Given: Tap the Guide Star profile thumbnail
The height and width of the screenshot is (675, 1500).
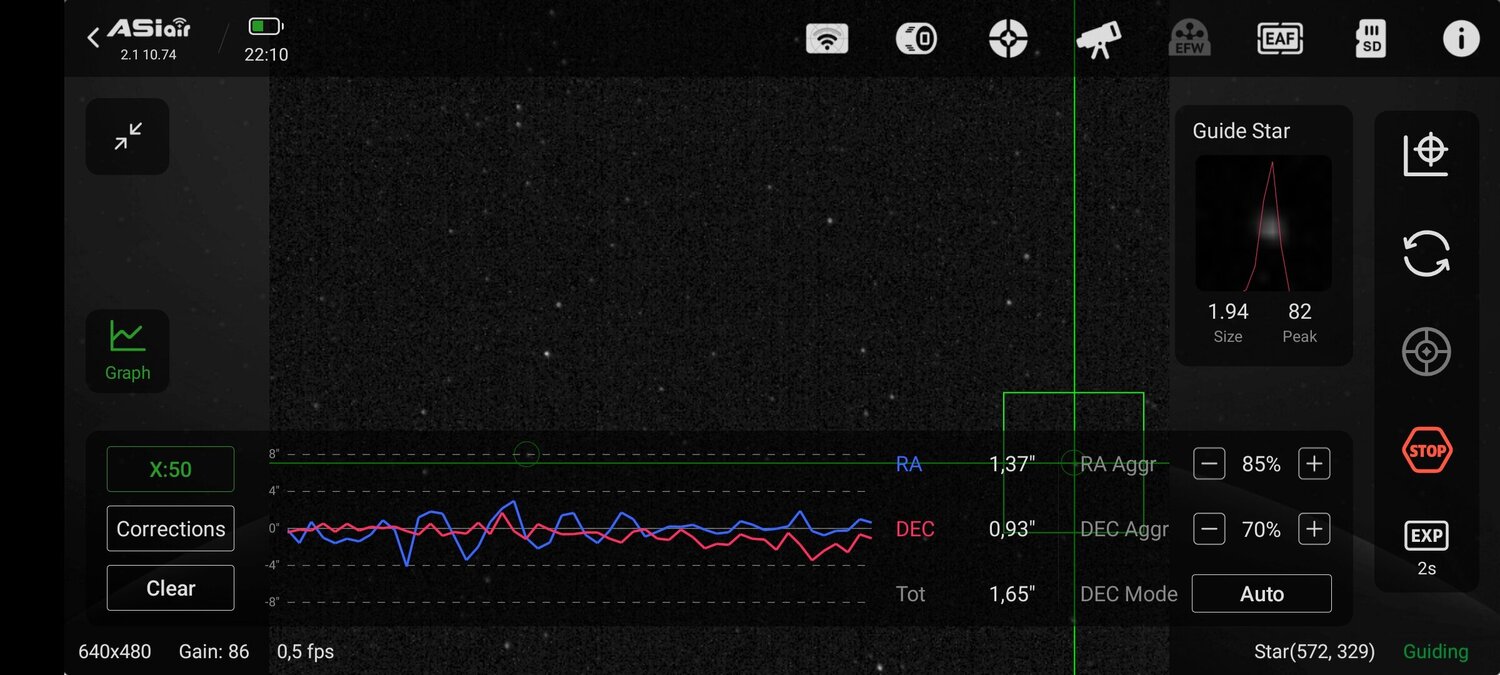Looking at the screenshot, I should coord(1264,223).
